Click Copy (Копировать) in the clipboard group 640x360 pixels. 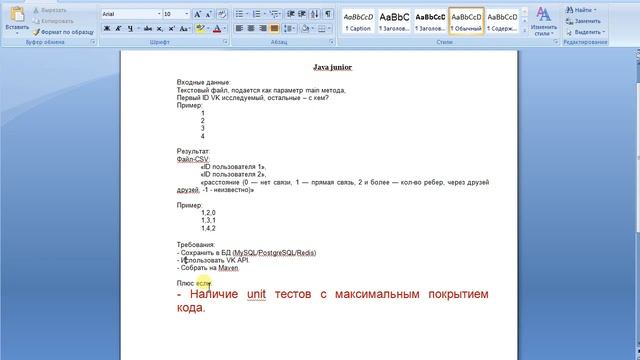tap(53, 21)
